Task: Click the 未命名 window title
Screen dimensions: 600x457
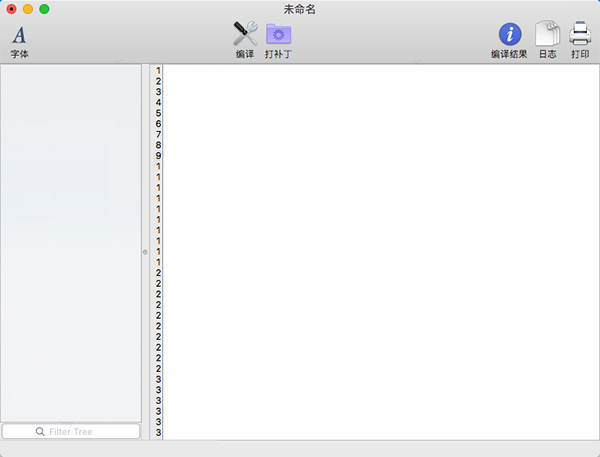Action: 300,9
